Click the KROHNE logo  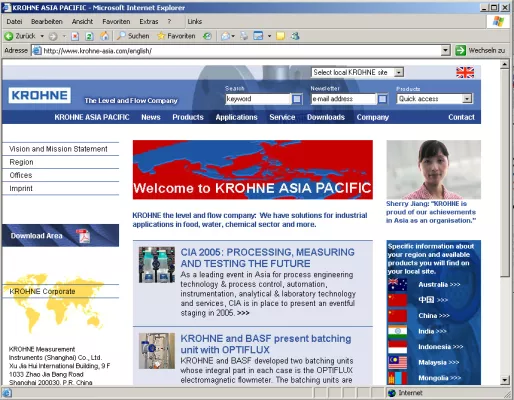coord(40,95)
